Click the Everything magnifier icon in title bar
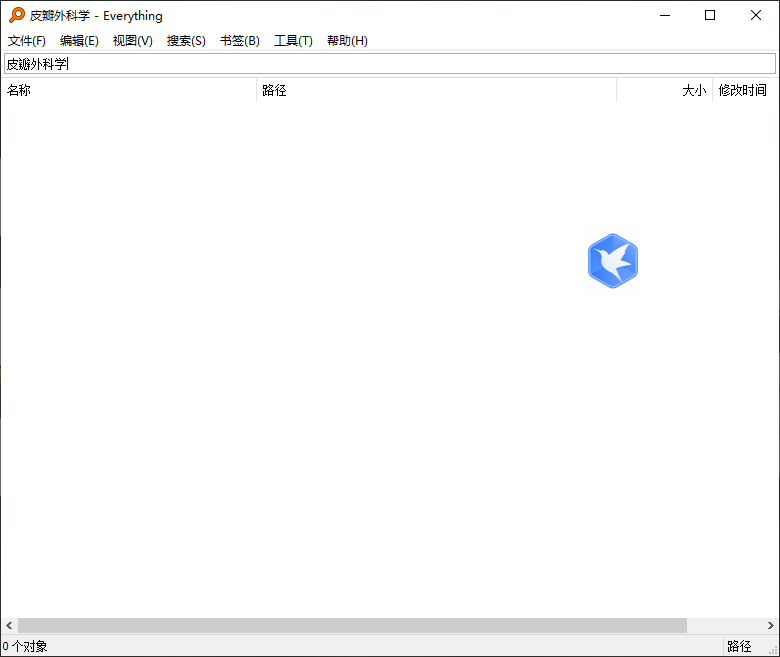 coord(17,15)
